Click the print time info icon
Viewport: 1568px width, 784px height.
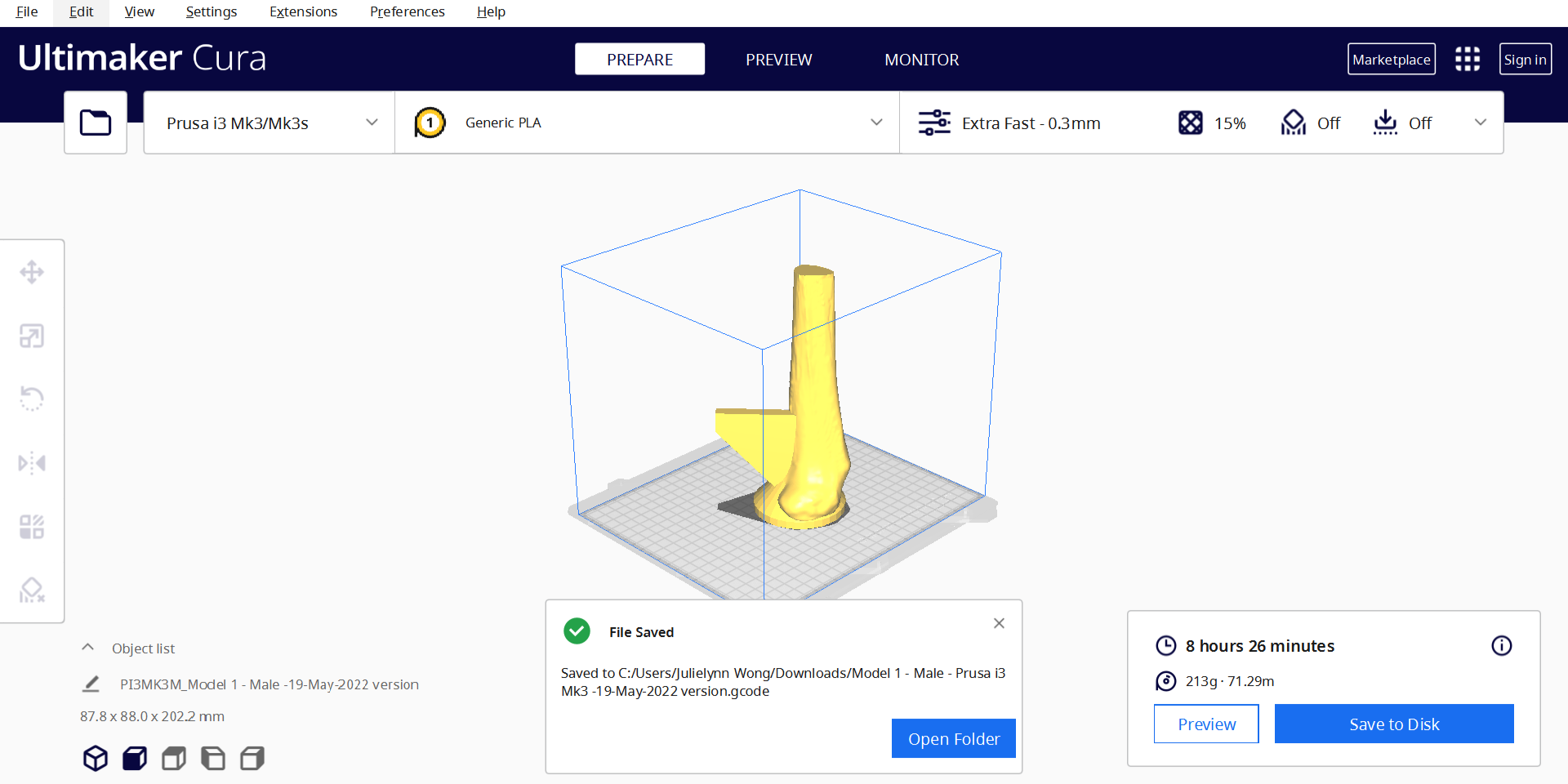(x=1501, y=646)
